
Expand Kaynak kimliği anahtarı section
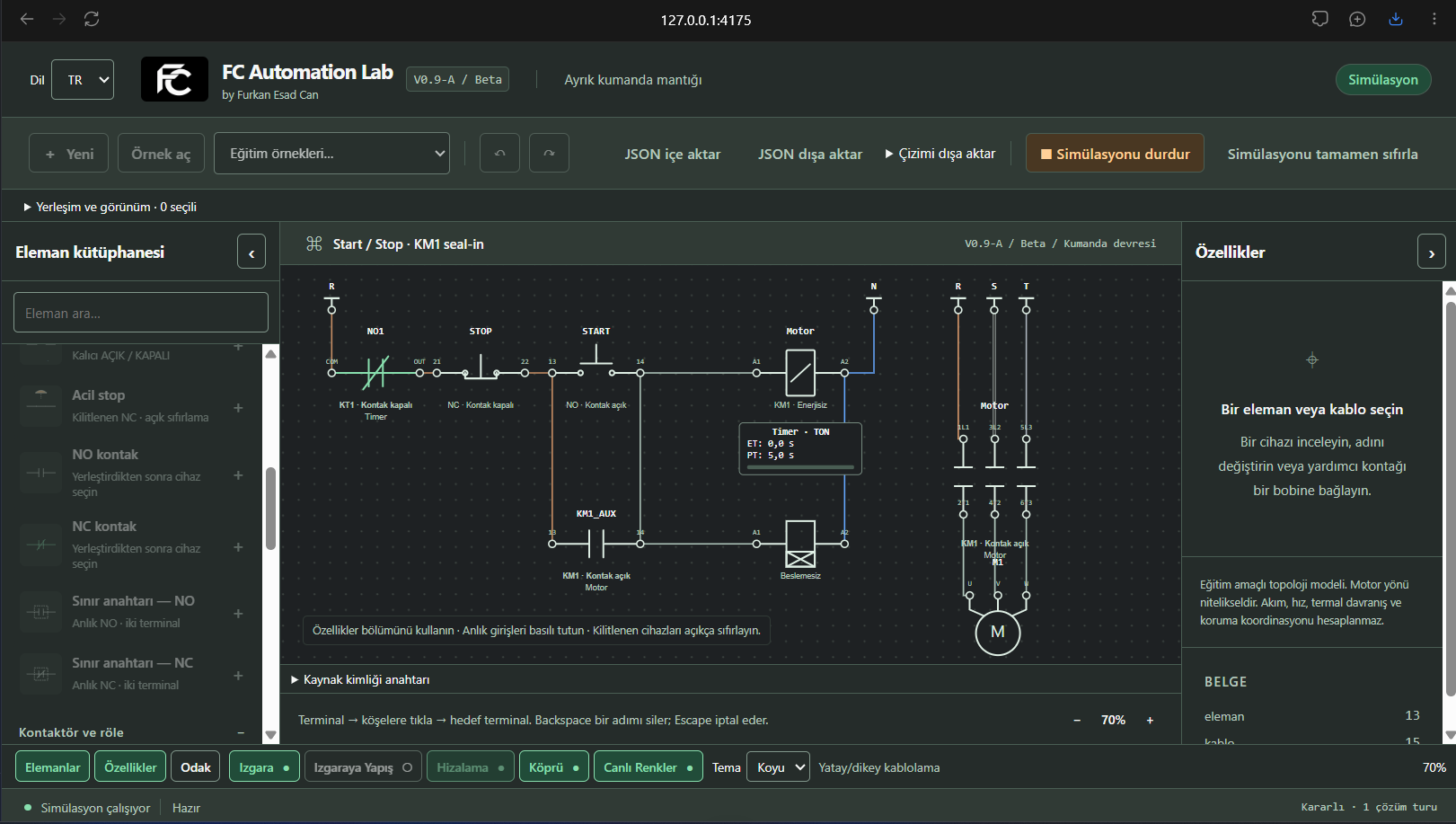359,679
